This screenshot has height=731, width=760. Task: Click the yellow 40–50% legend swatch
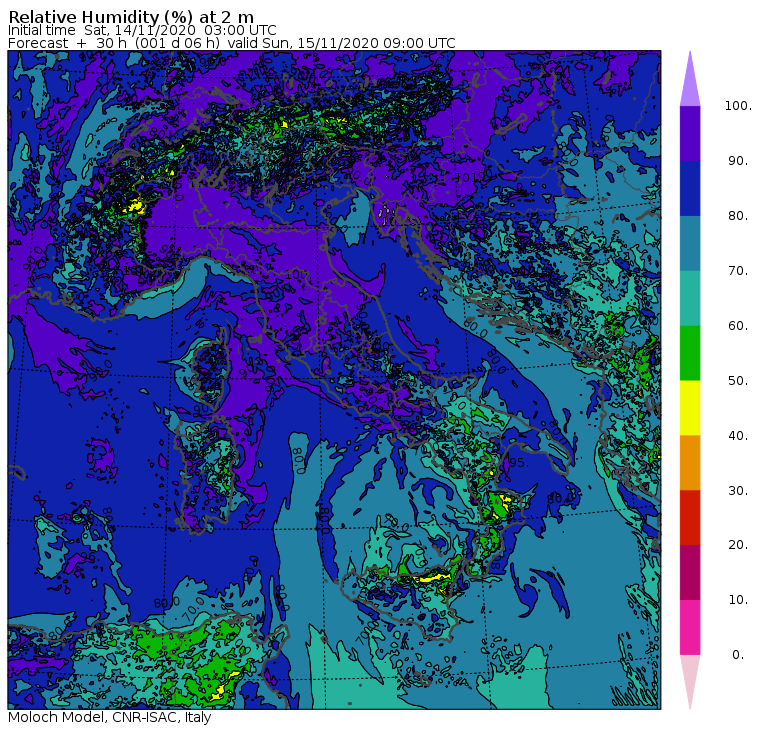(690, 408)
